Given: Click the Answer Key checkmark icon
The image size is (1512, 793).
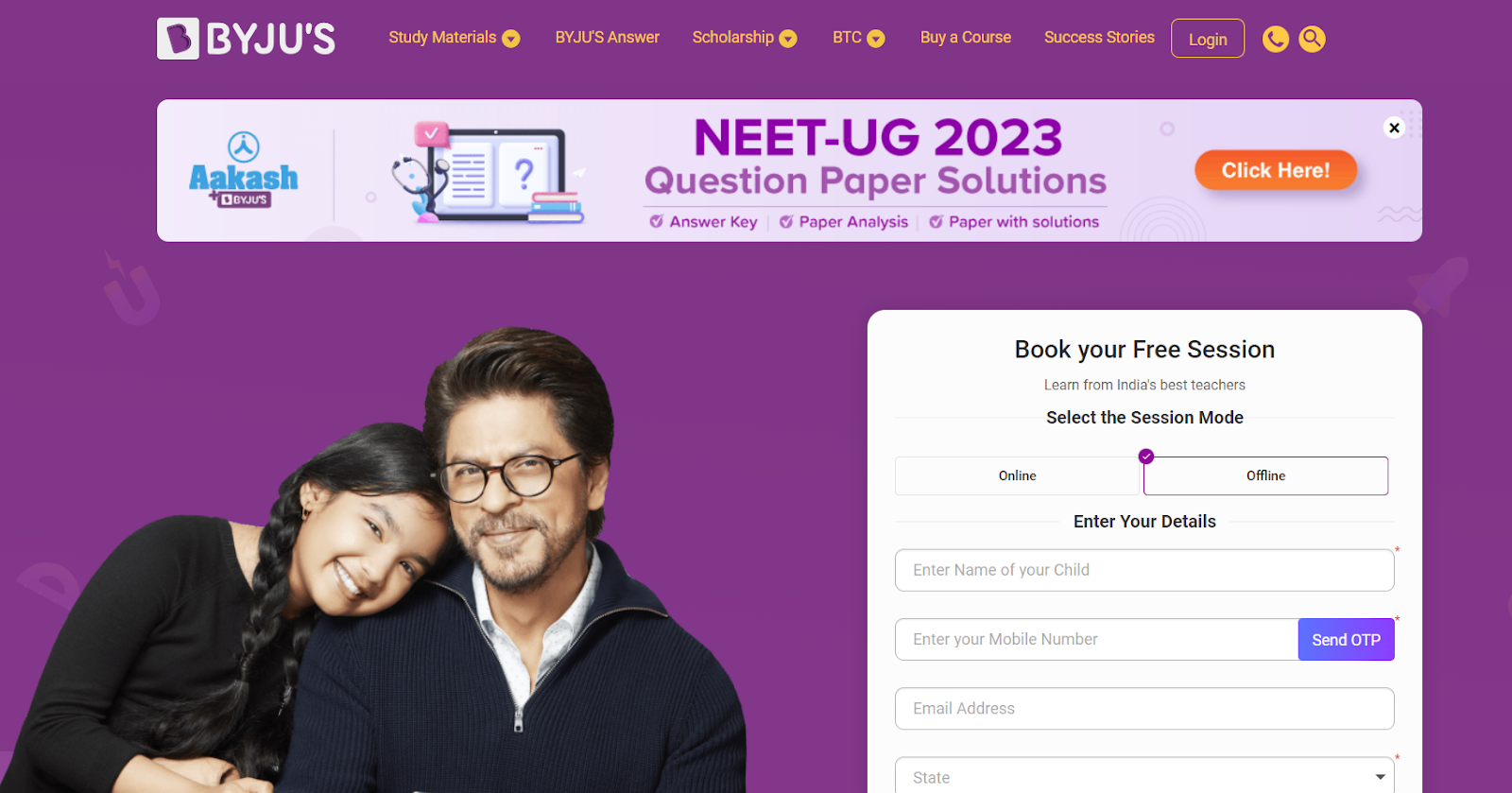Looking at the screenshot, I should pos(656,221).
